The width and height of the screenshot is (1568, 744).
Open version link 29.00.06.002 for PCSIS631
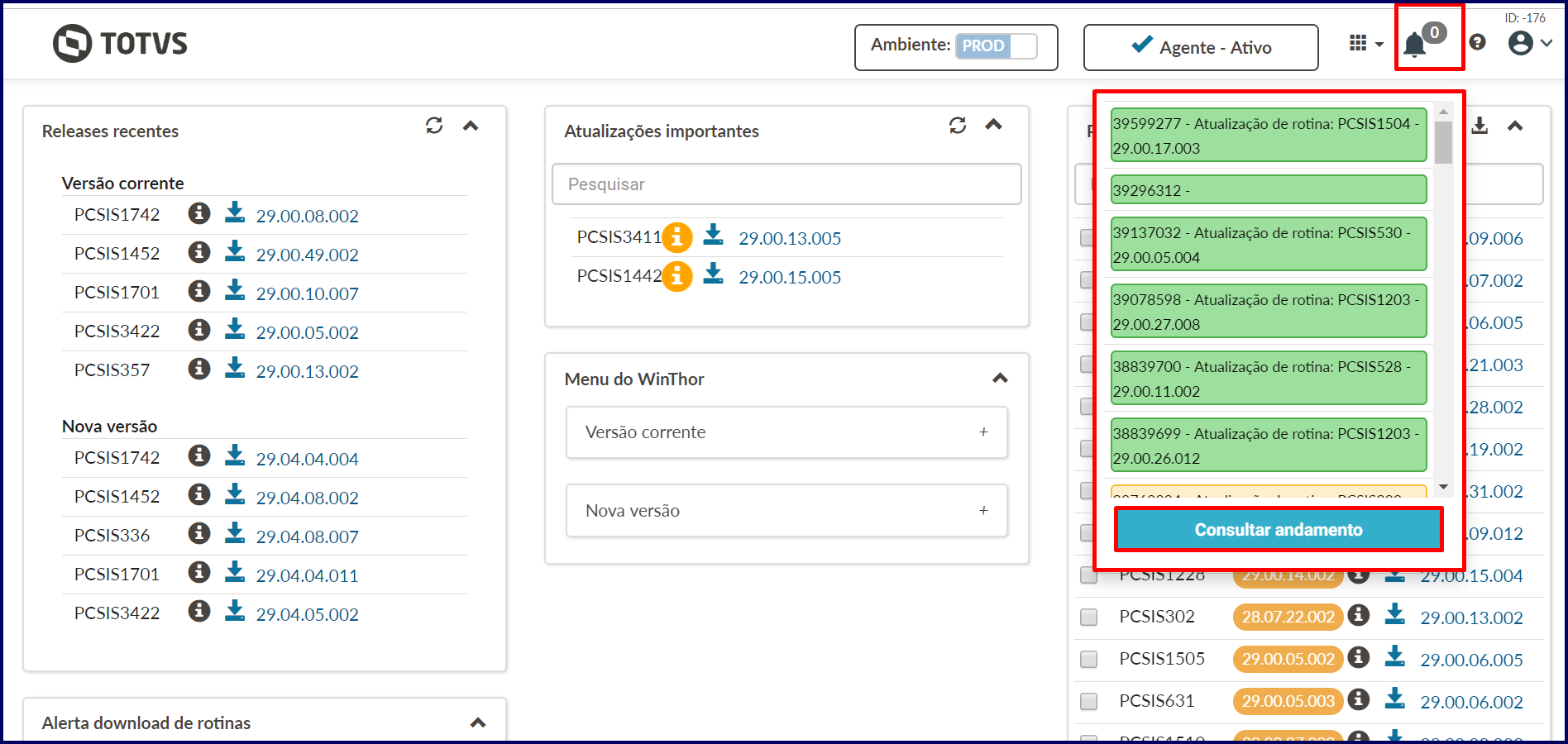(x=1471, y=703)
